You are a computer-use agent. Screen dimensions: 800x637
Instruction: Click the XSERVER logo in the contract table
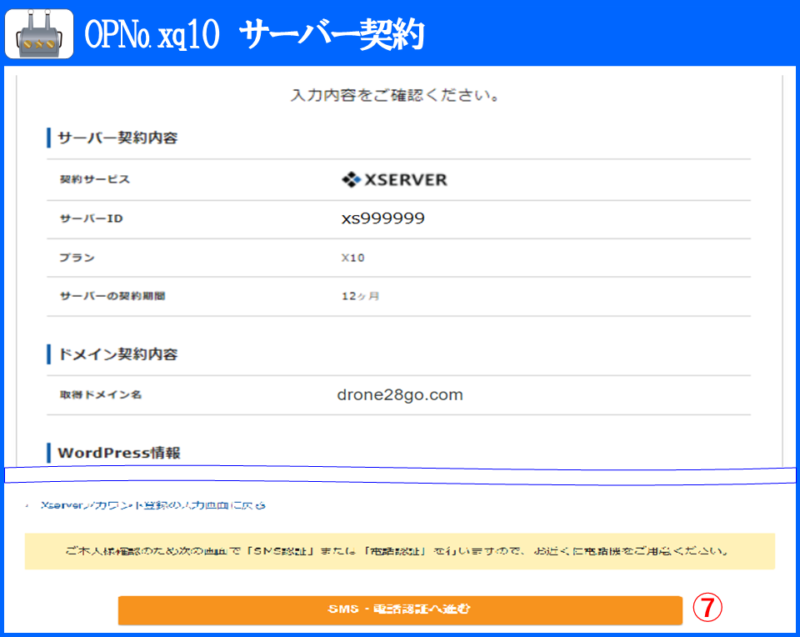point(394,180)
